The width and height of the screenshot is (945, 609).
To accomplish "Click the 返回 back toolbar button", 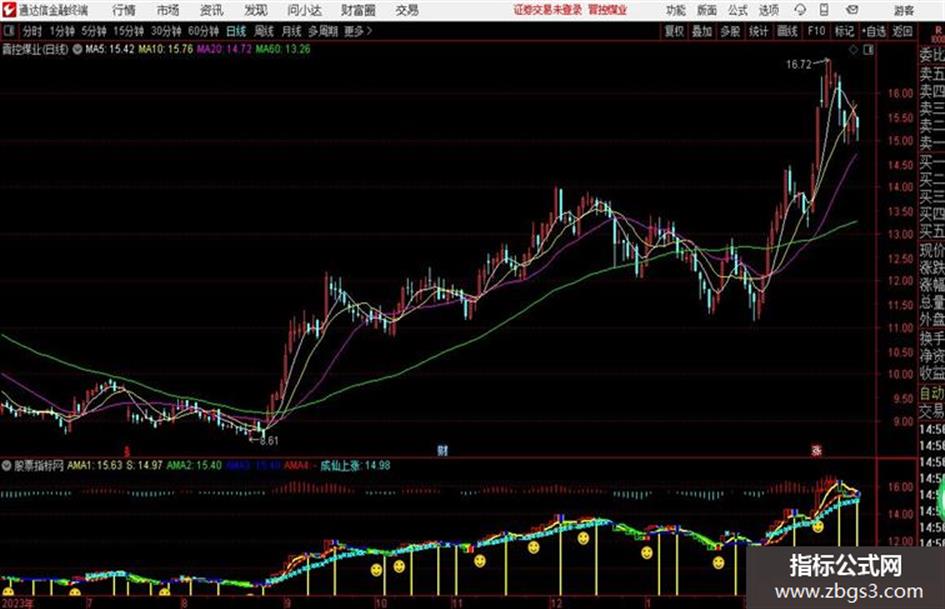I will [902, 31].
